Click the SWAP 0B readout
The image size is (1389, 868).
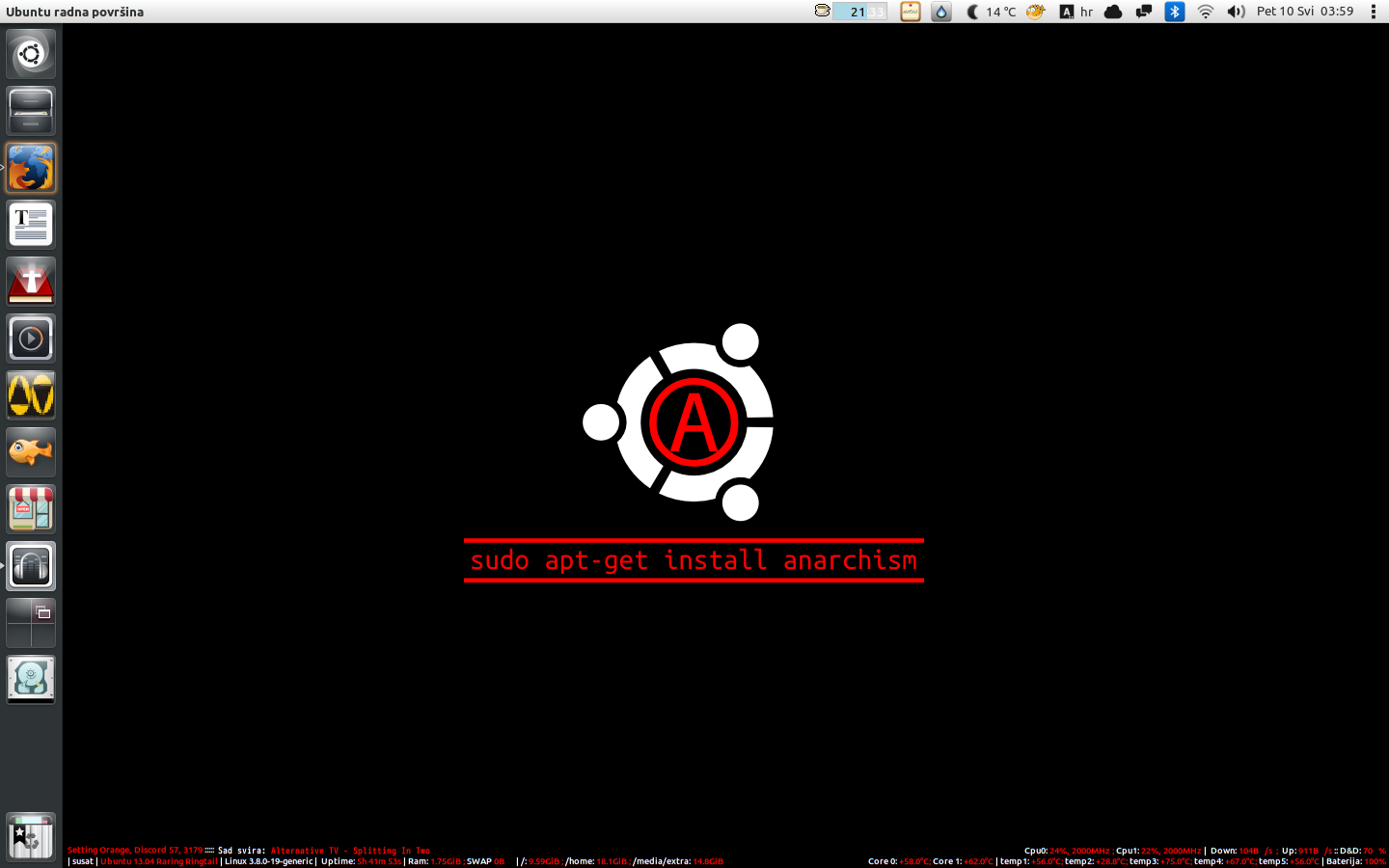[x=486, y=861]
